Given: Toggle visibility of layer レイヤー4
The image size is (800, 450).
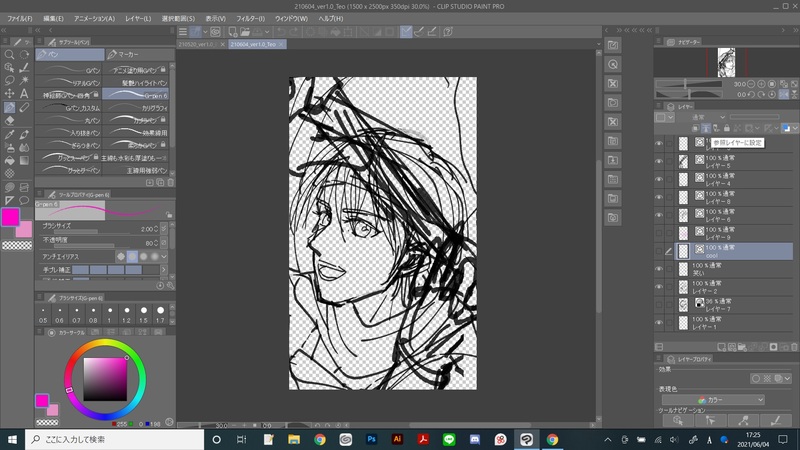Looking at the screenshot, I should 659,179.
